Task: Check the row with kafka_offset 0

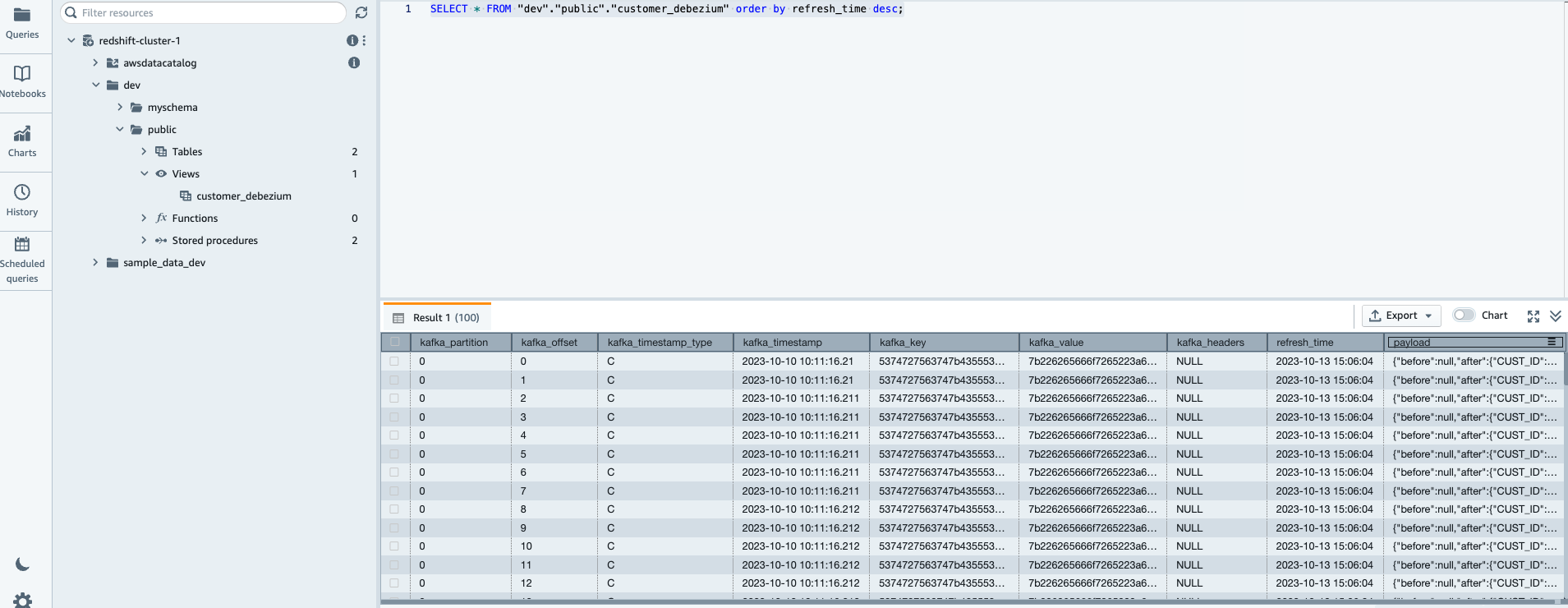Action: pyautogui.click(x=394, y=362)
